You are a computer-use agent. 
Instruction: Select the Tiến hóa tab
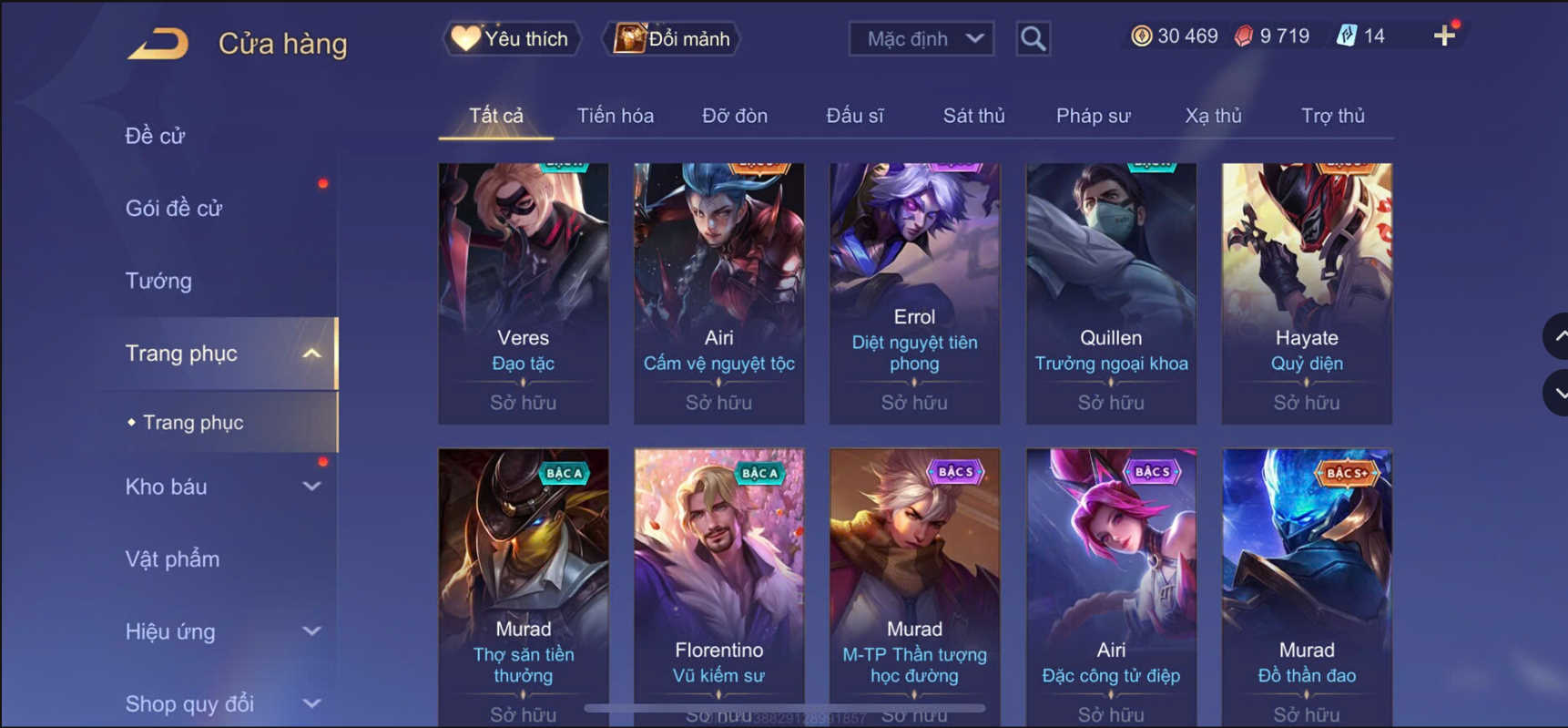pos(615,116)
